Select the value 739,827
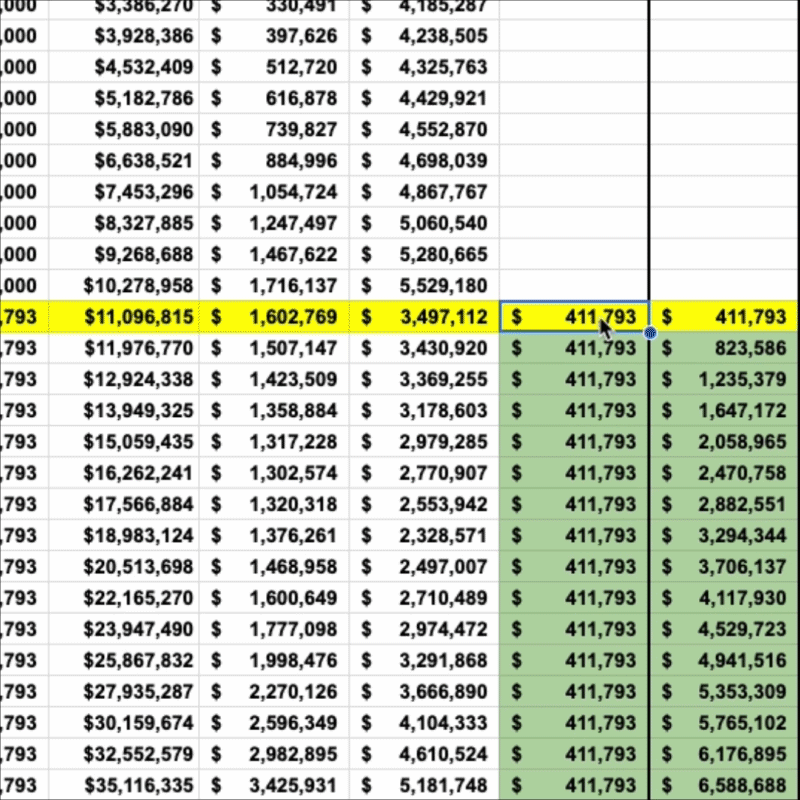The width and height of the screenshot is (800, 800). pyautogui.click(x=274, y=130)
